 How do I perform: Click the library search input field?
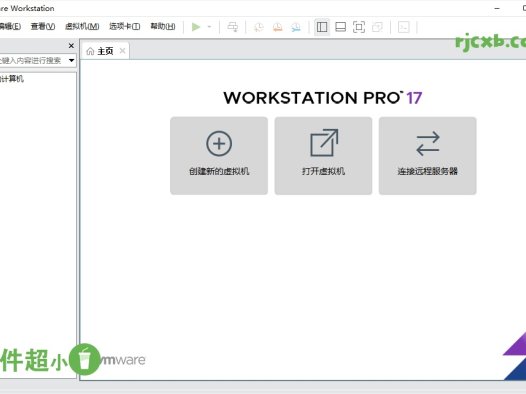(33, 60)
